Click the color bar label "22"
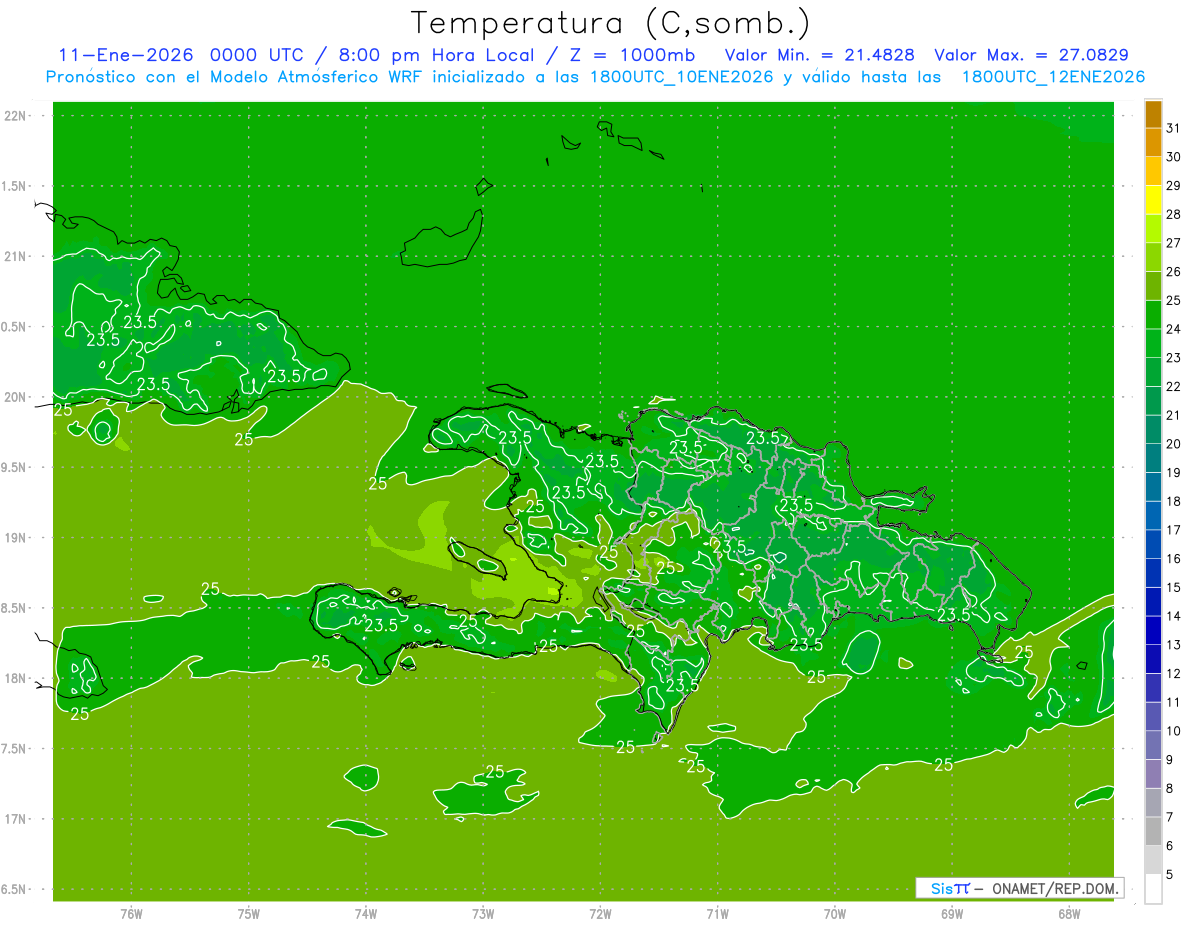 click(x=1174, y=386)
